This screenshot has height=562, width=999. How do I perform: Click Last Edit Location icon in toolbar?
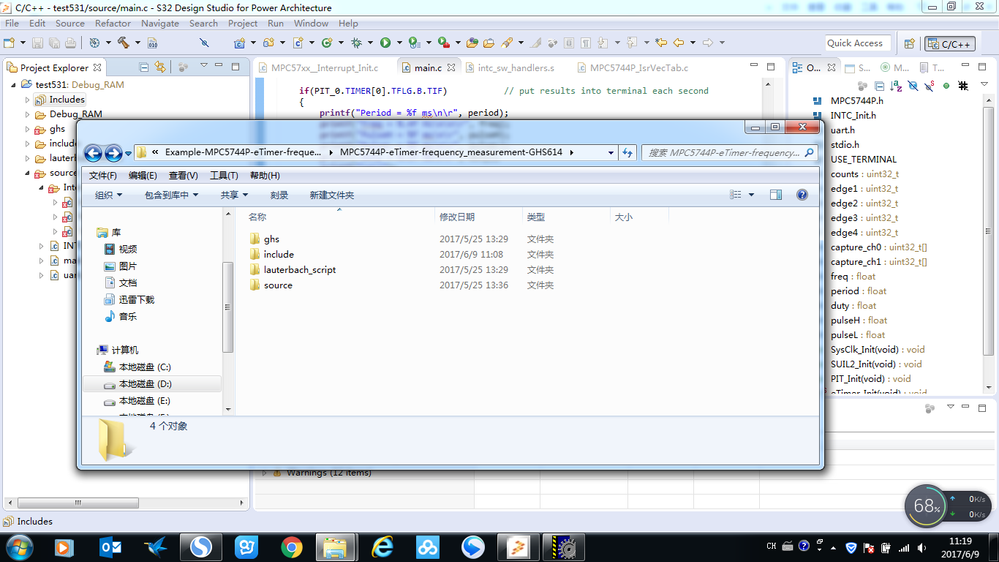[661, 43]
